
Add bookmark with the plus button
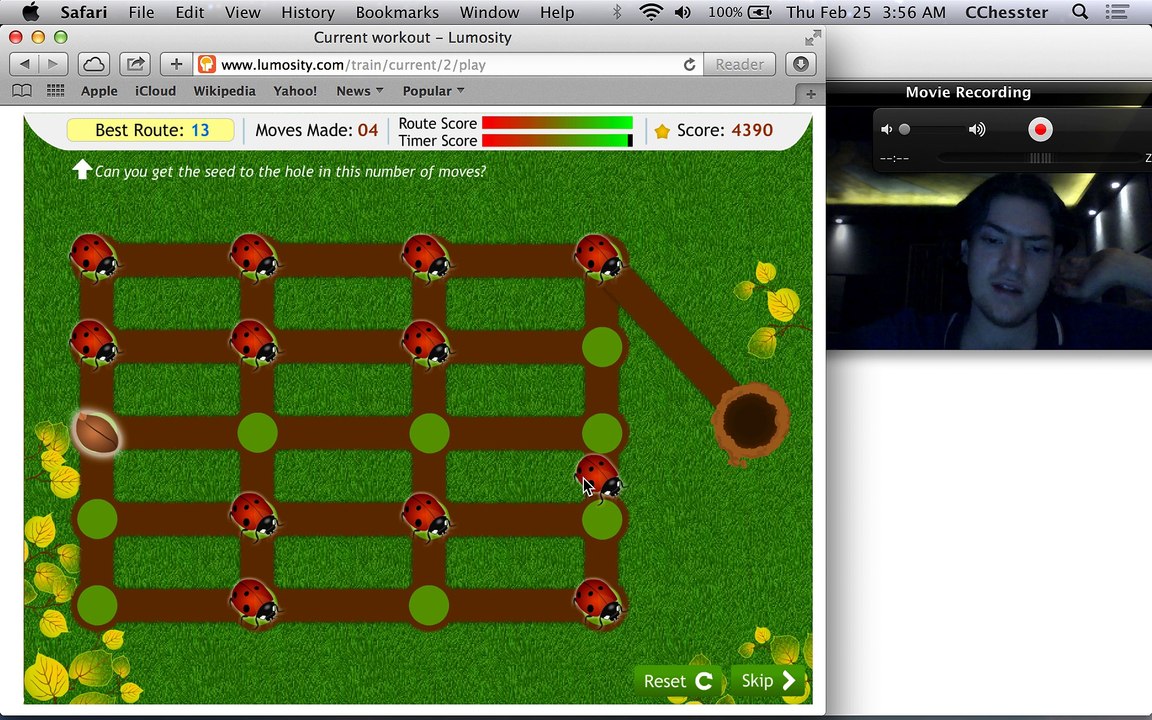pyautogui.click(x=176, y=64)
